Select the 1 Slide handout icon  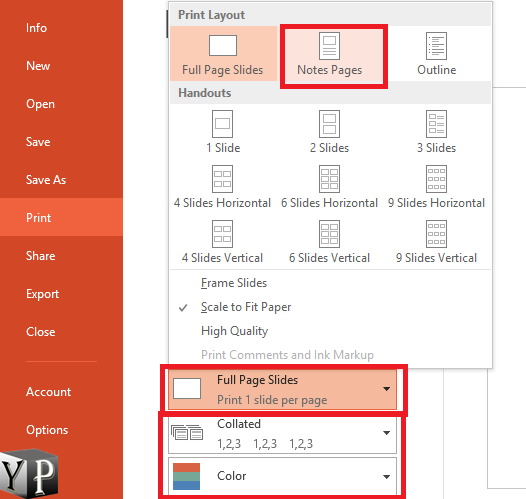click(222, 124)
